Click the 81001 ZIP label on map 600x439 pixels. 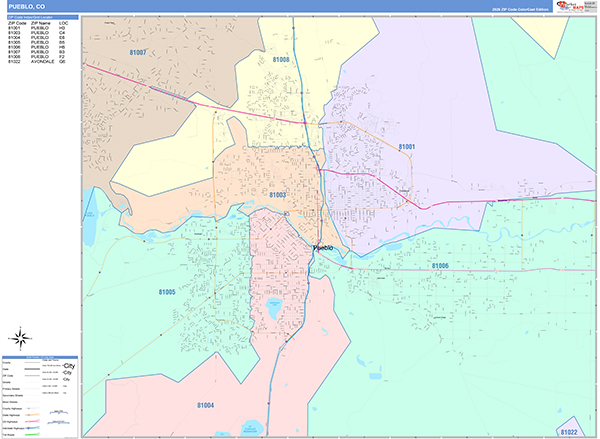click(x=407, y=147)
